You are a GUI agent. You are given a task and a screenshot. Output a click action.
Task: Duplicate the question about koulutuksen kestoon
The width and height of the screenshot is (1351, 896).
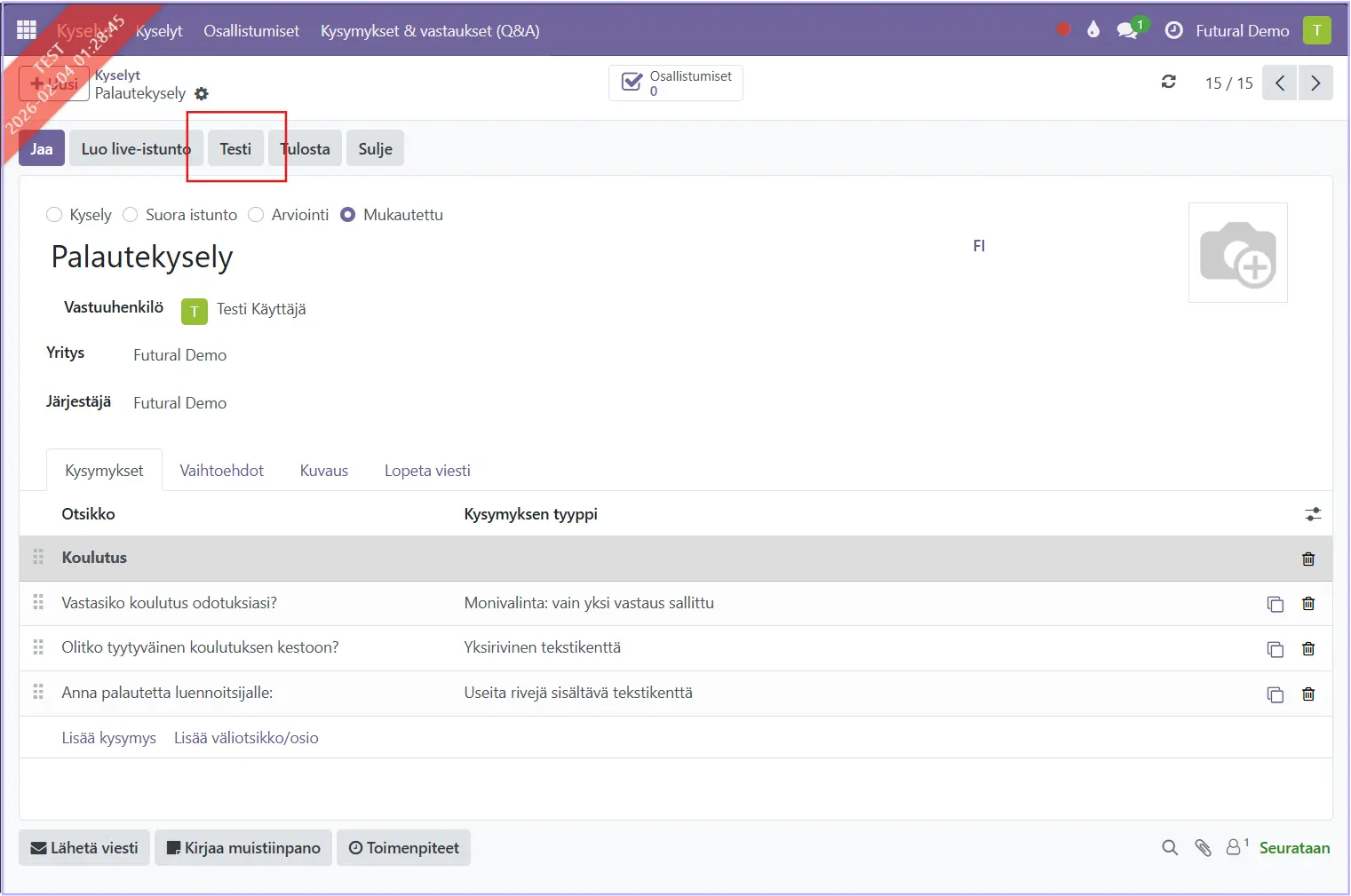click(x=1275, y=649)
